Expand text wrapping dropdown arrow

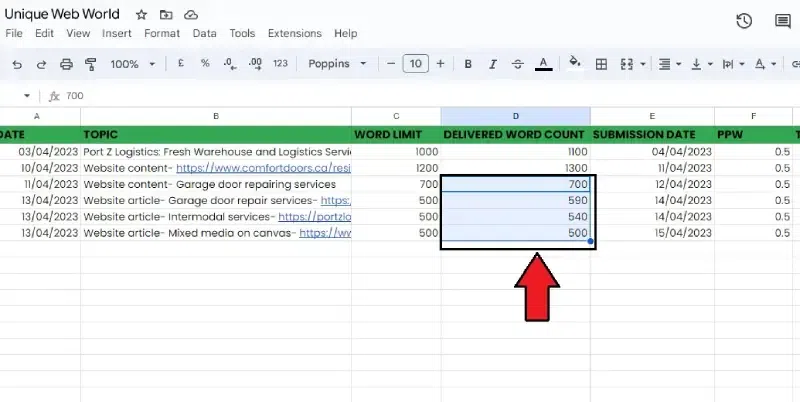click(x=742, y=64)
